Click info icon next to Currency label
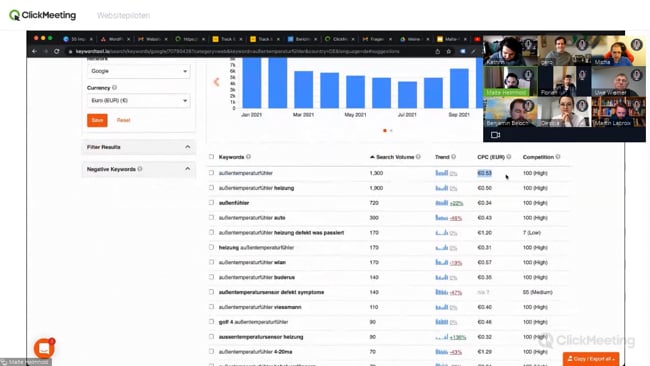The height and width of the screenshot is (366, 650). (x=114, y=87)
